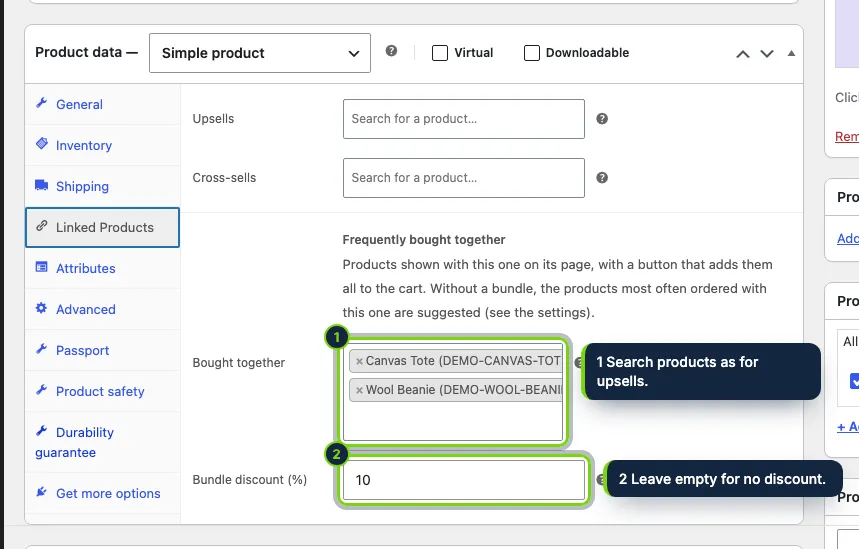
Task: Click the Bundle discount input field
Action: coord(463,480)
